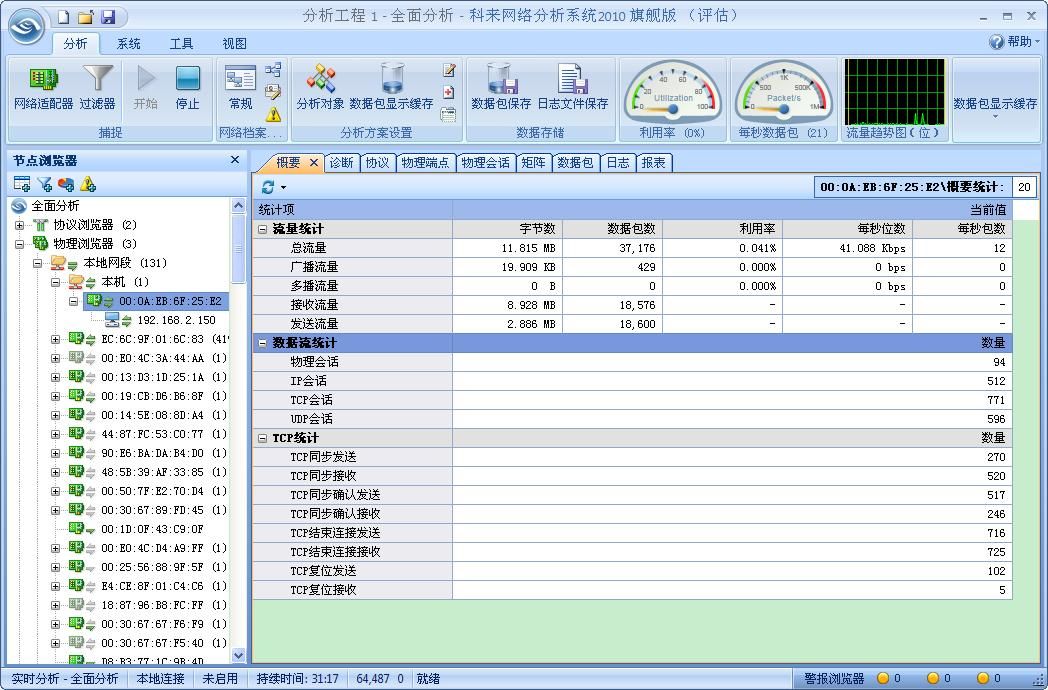Click the 数据包保存 packet save icon
This screenshot has width=1048, height=690.
point(501,87)
